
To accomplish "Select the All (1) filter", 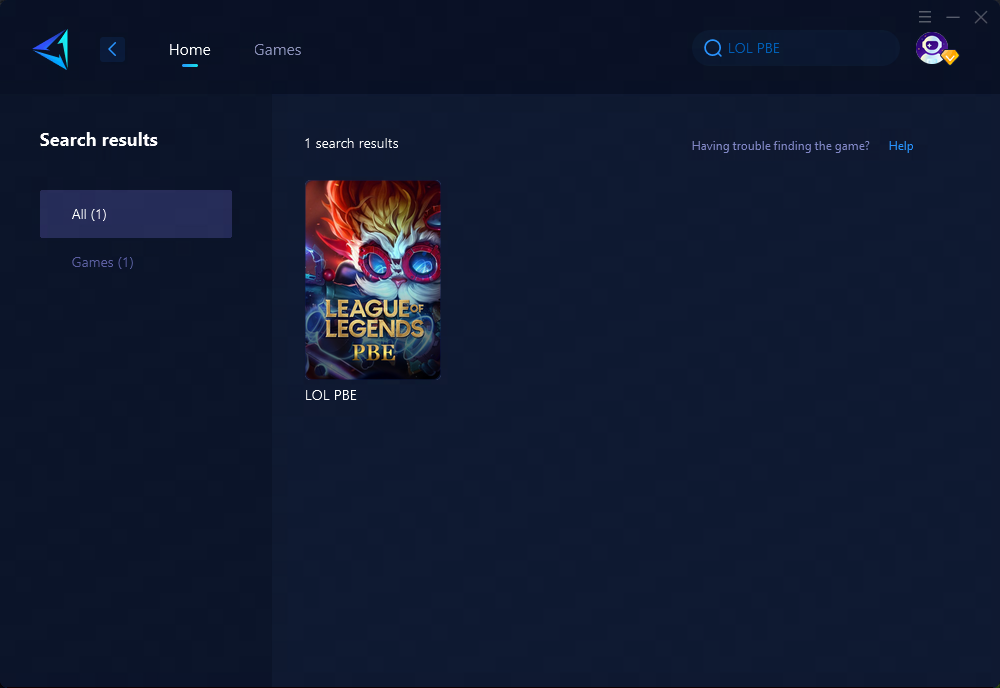I will click(136, 214).
